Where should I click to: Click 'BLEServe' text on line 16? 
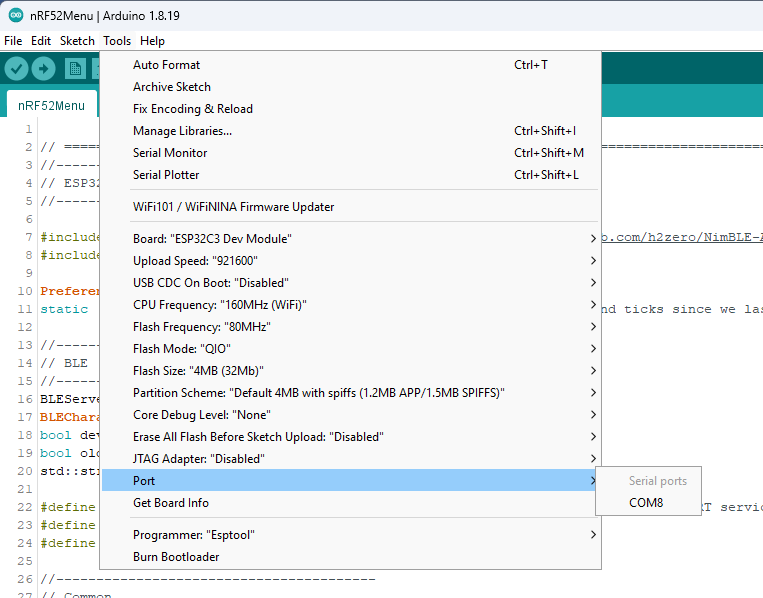point(70,399)
